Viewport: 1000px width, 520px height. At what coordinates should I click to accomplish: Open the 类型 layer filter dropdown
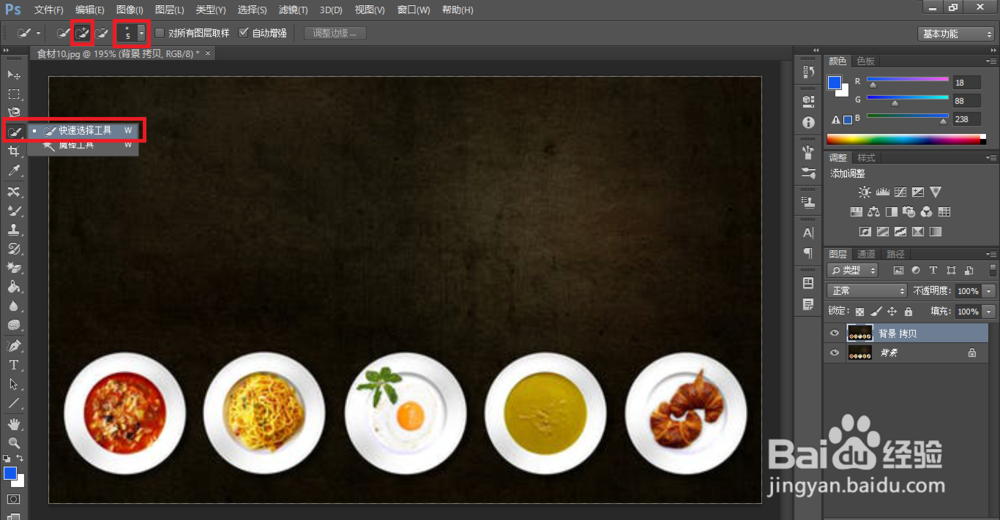tap(853, 271)
